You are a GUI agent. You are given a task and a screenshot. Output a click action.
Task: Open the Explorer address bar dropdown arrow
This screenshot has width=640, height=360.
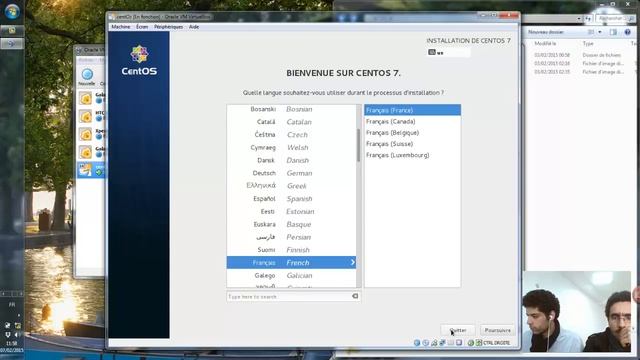[x=579, y=19]
